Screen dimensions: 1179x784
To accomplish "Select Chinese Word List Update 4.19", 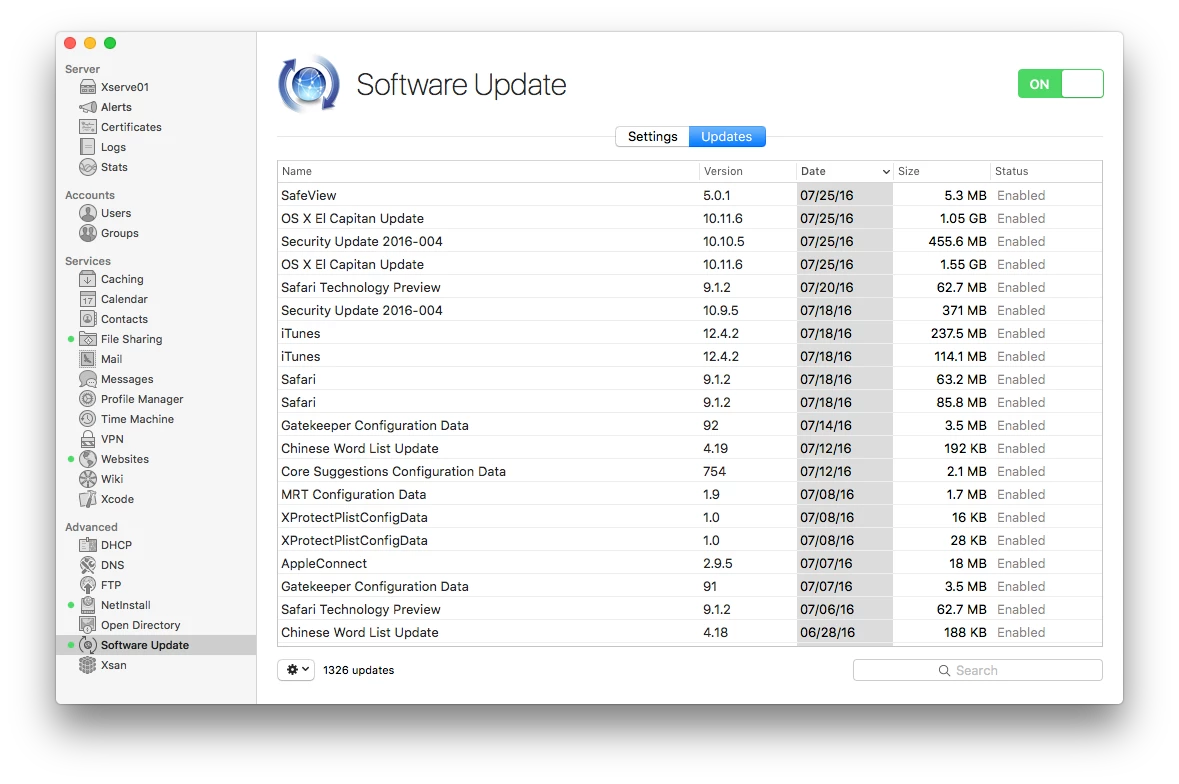I will pos(690,448).
